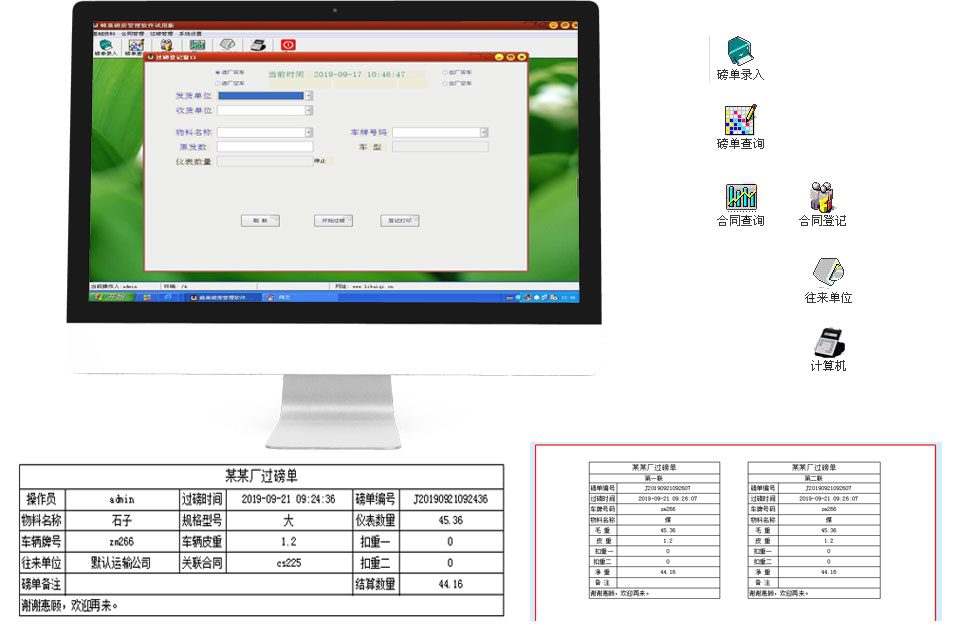Click the red power exit toolbar icon

(x=288, y=45)
